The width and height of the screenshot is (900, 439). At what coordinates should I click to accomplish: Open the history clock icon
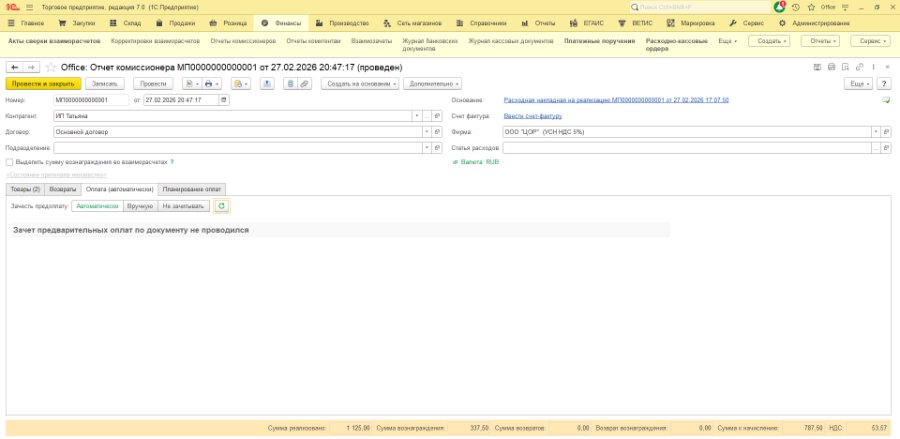796,7
